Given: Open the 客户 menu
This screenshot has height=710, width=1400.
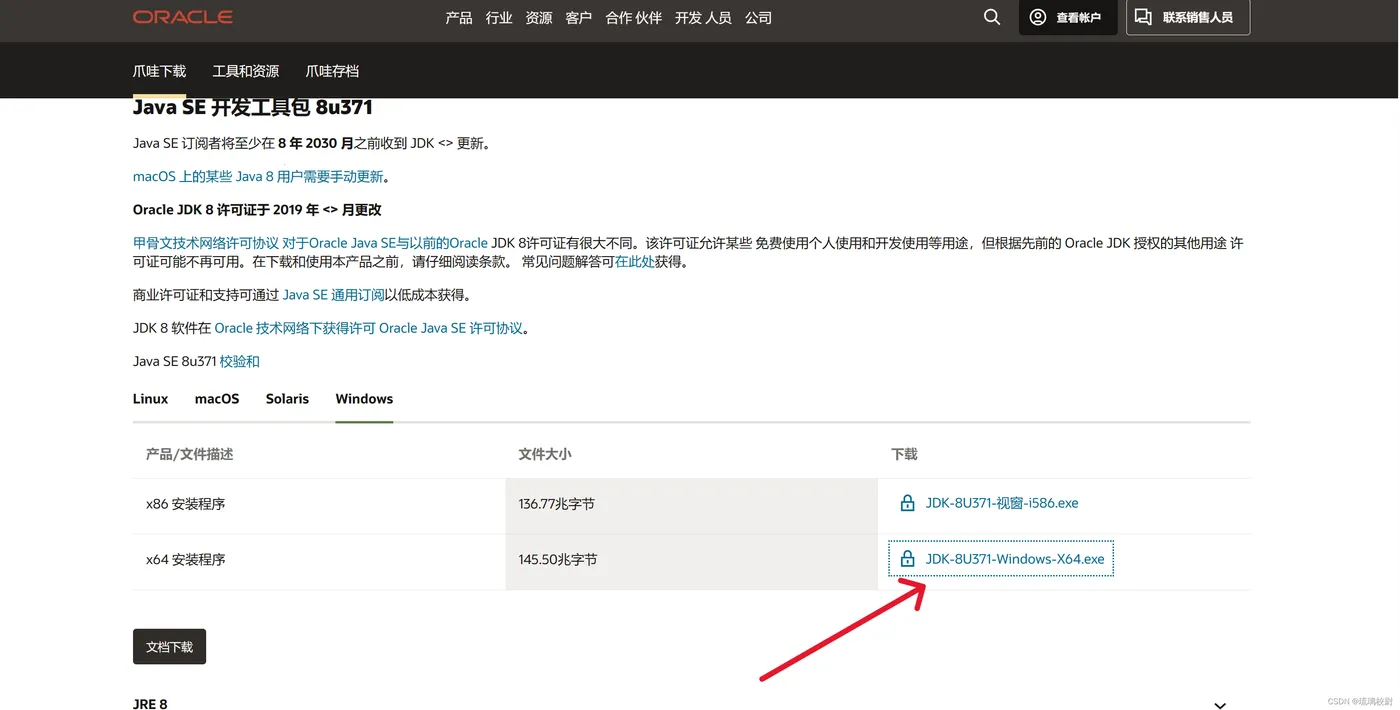Looking at the screenshot, I should tap(579, 18).
